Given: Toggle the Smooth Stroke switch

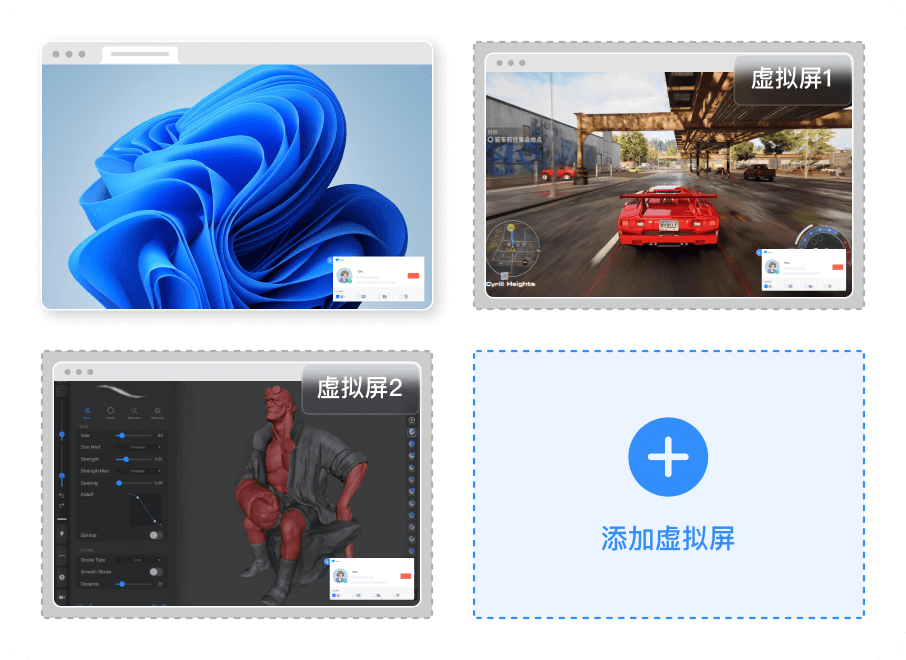Looking at the screenshot, I should pyautogui.click(x=156, y=571).
